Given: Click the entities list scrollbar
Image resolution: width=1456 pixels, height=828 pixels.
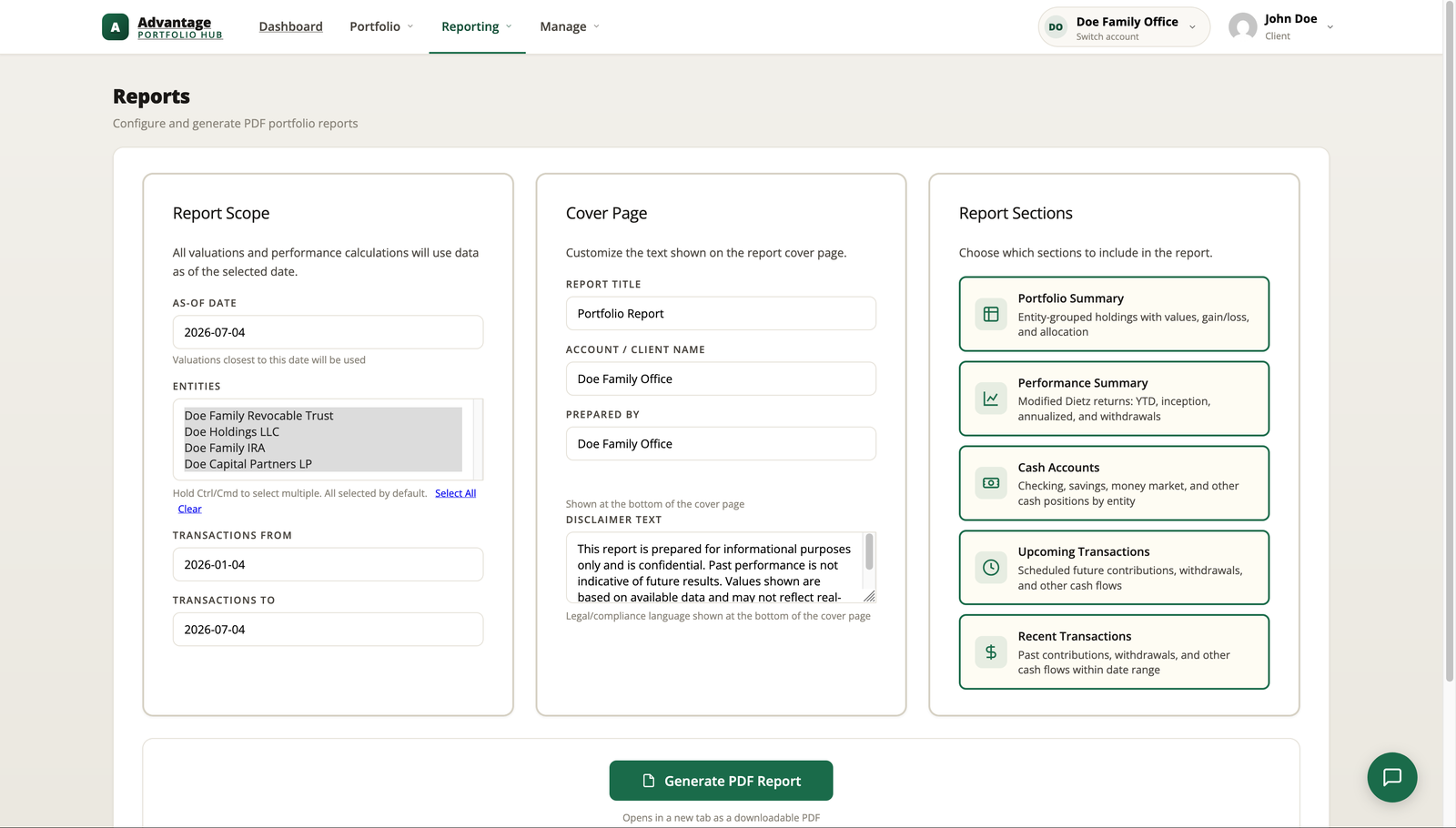Looking at the screenshot, I should click(x=478, y=439).
